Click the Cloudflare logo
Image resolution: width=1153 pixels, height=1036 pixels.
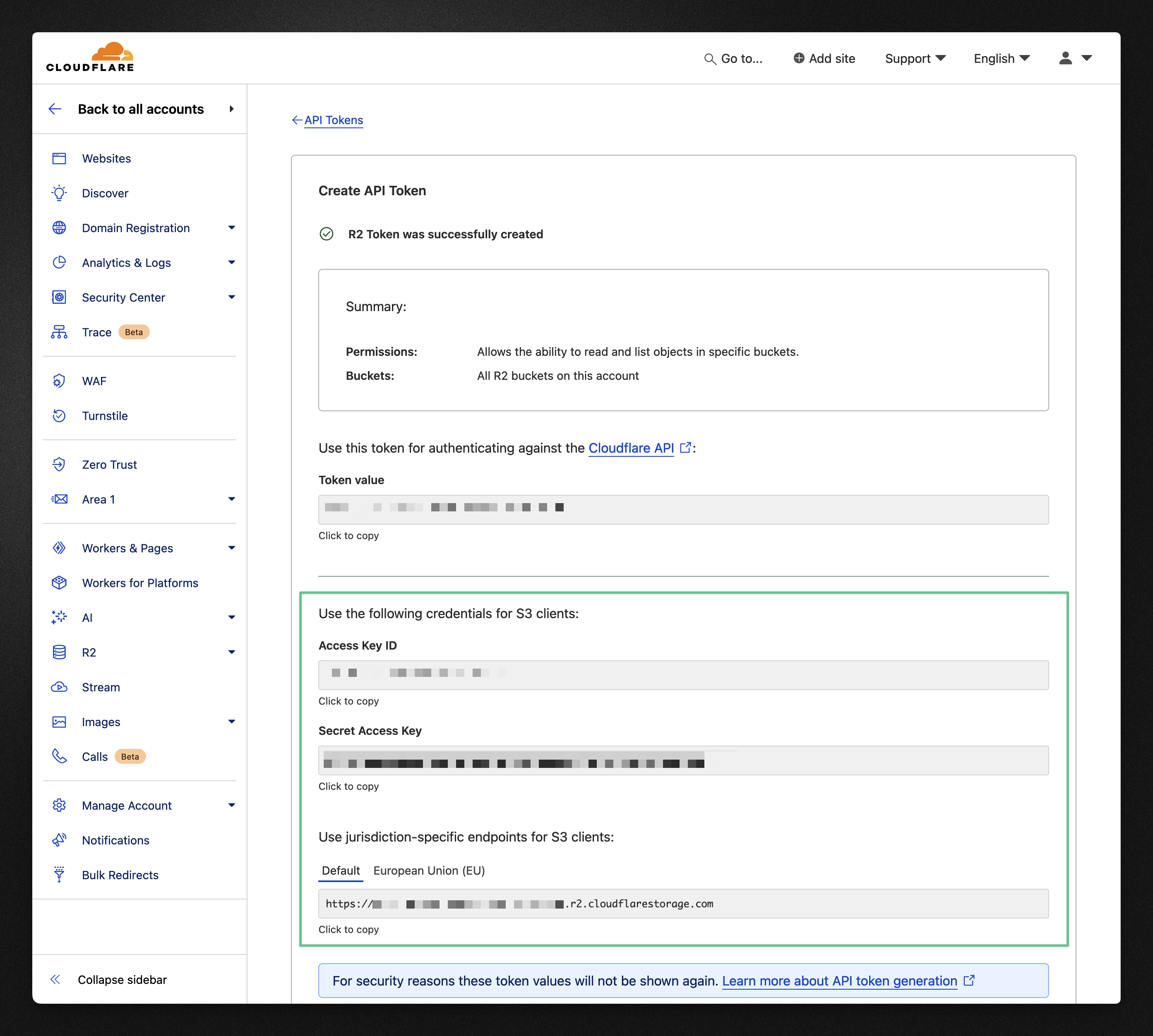click(90, 57)
